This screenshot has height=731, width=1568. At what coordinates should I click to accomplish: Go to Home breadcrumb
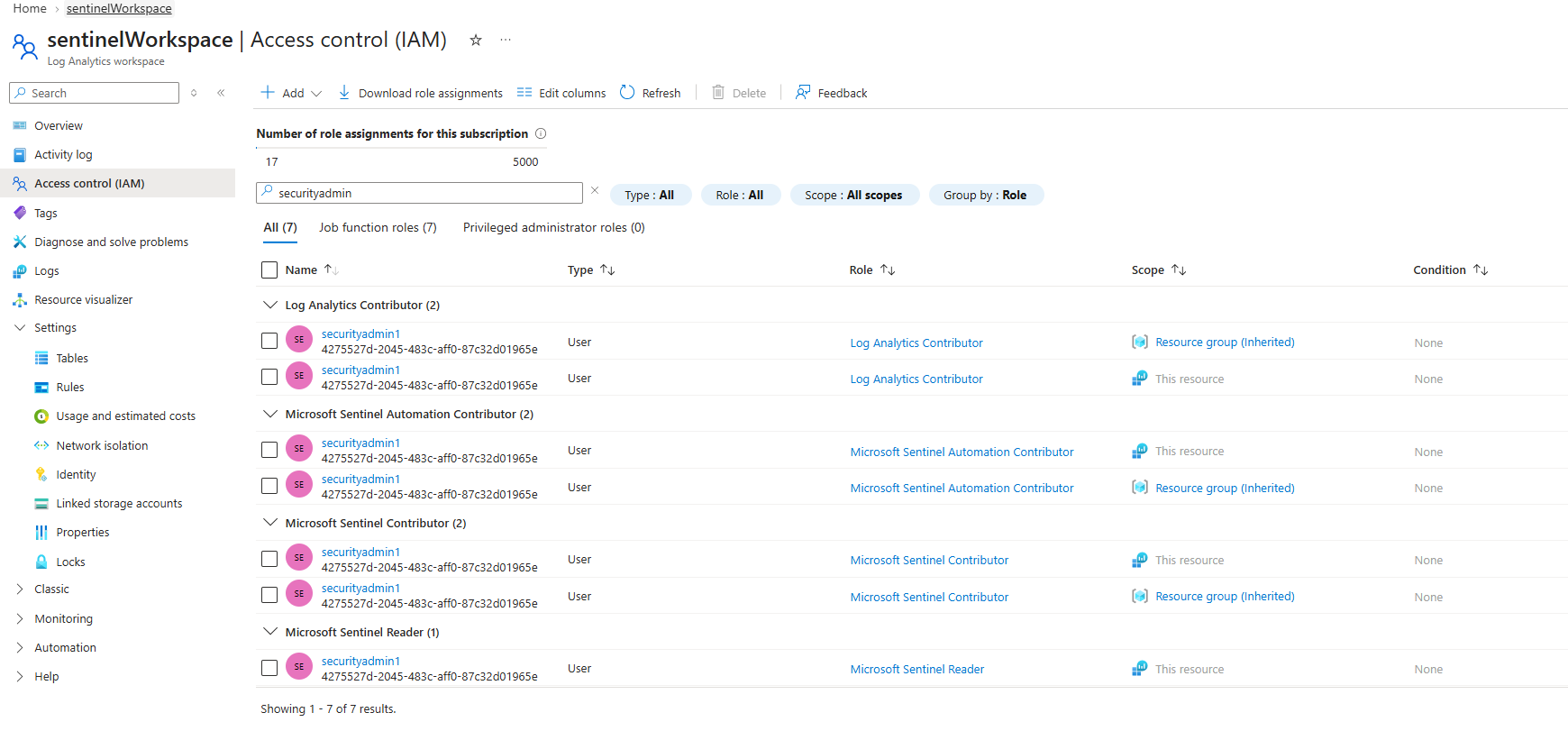click(x=30, y=8)
